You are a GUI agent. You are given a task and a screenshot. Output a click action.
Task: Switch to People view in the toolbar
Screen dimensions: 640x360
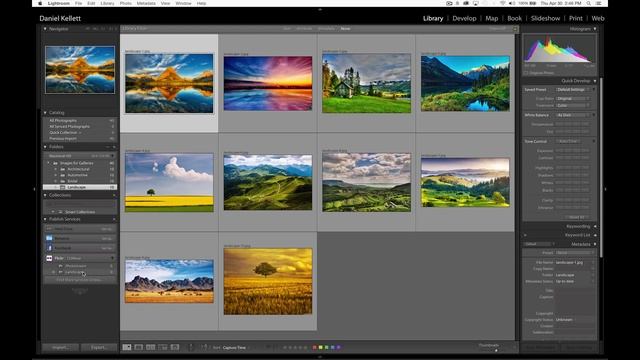click(175, 347)
